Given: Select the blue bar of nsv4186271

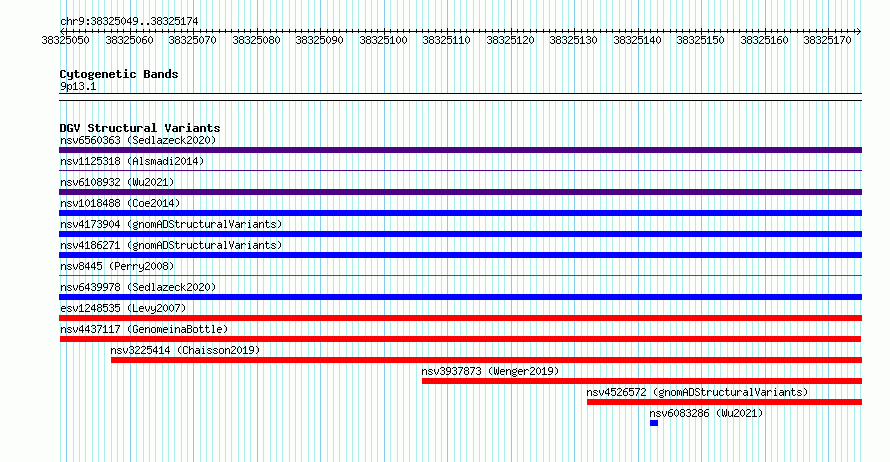Looking at the screenshot, I should [x=460, y=255].
